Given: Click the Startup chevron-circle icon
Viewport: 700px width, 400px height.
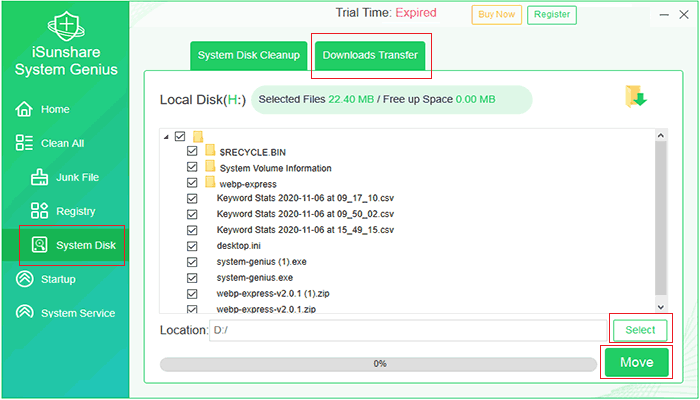Looking at the screenshot, I should pyautogui.click(x=24, y=279).
